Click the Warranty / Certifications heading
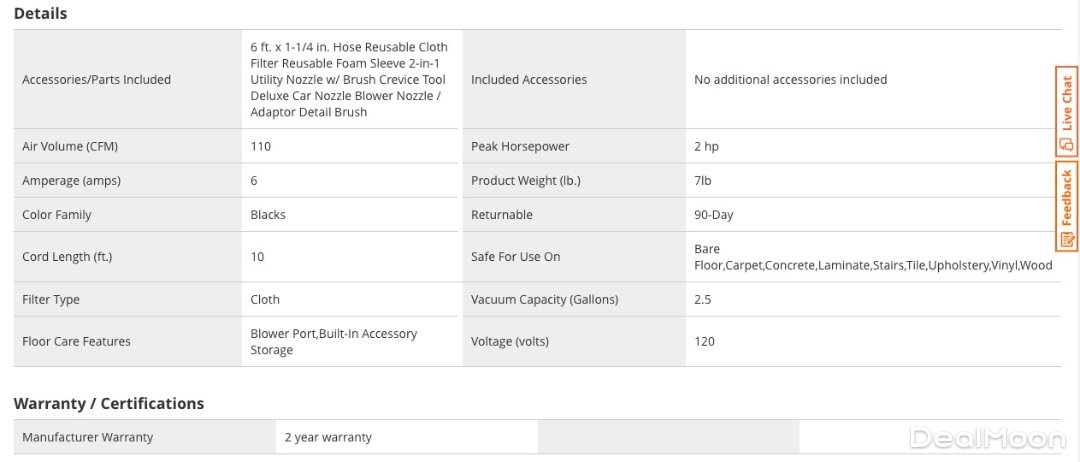Screen dimensions: 1080x462 tap(109, 403)
